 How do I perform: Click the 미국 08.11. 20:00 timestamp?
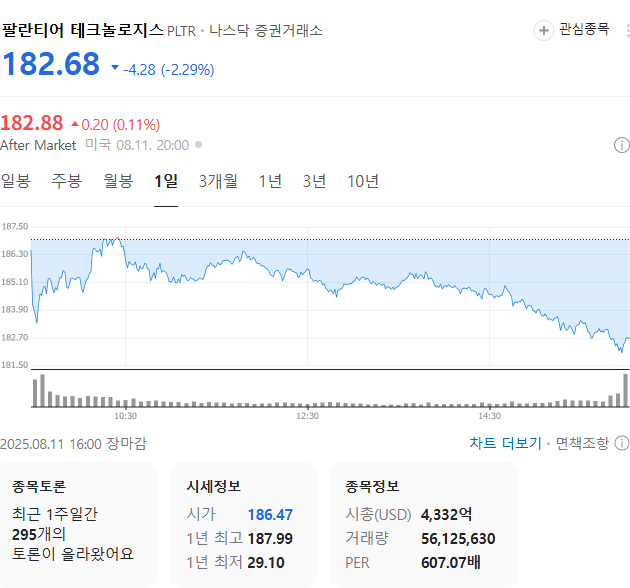pos(137,145)
